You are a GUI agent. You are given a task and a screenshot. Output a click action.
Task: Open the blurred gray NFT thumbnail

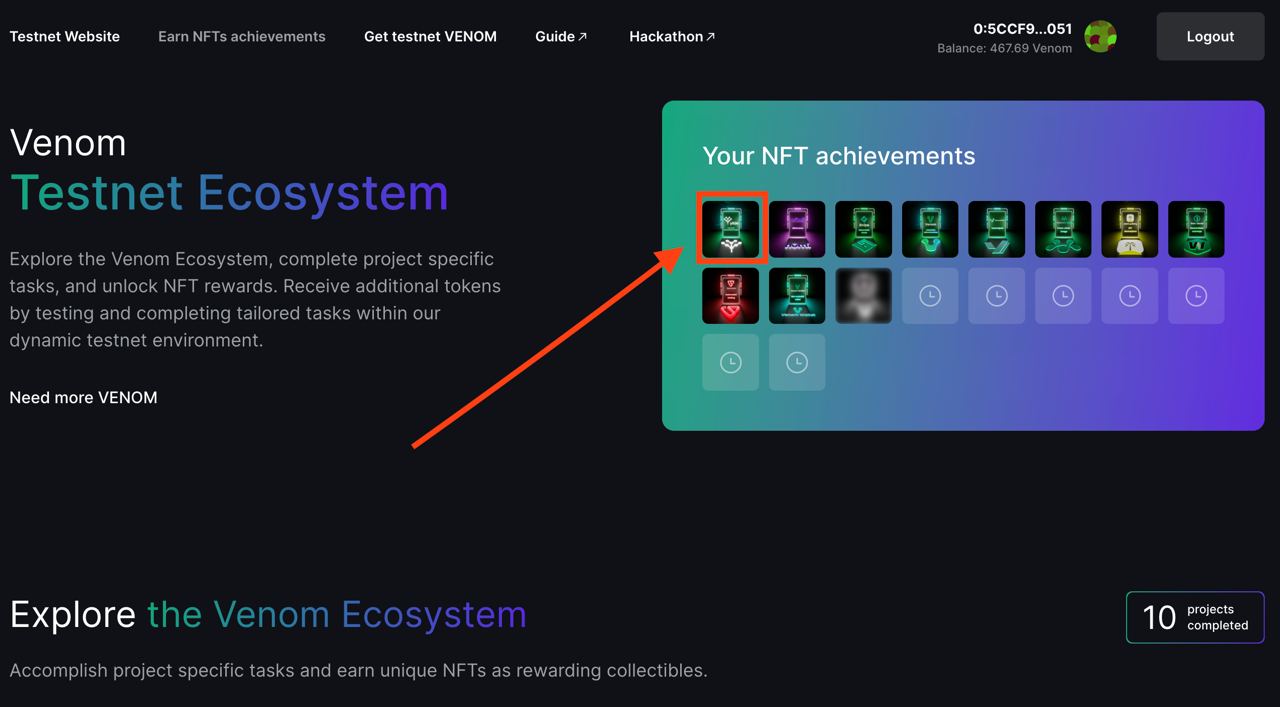pos(863,296)
